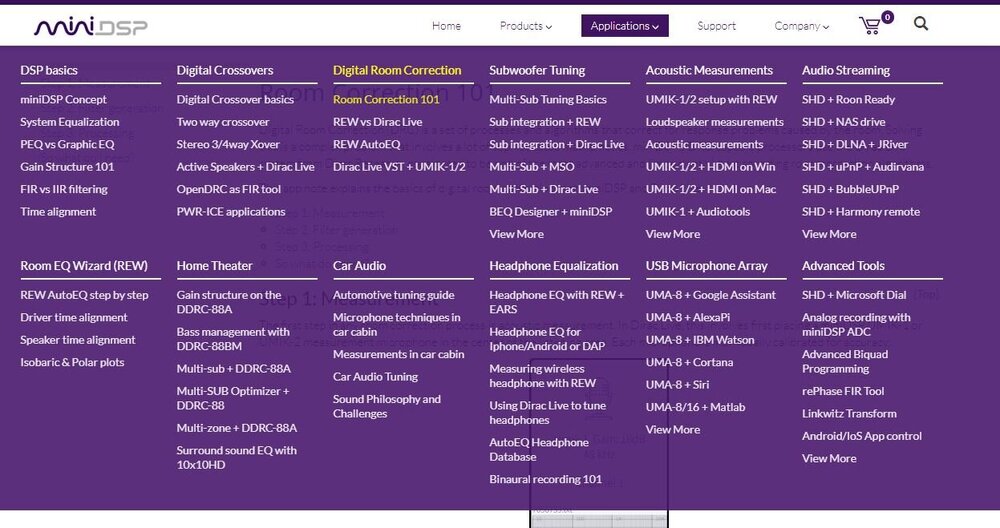Open the SHD + Roon Ready link
Image resolution: width=1000 pixels, height=528 pixels.
coord(848,99)
